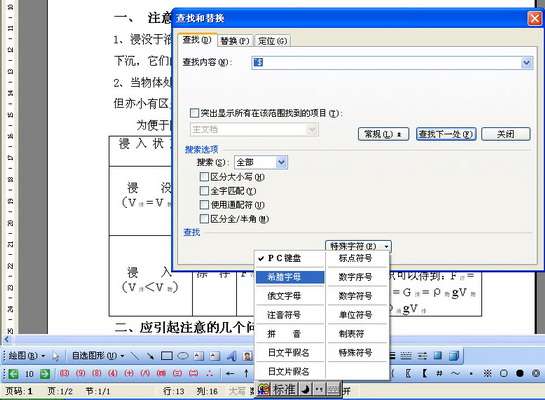Select 单位符号 unit symbols entry
The image size is (545, 400).
point(357,315)
